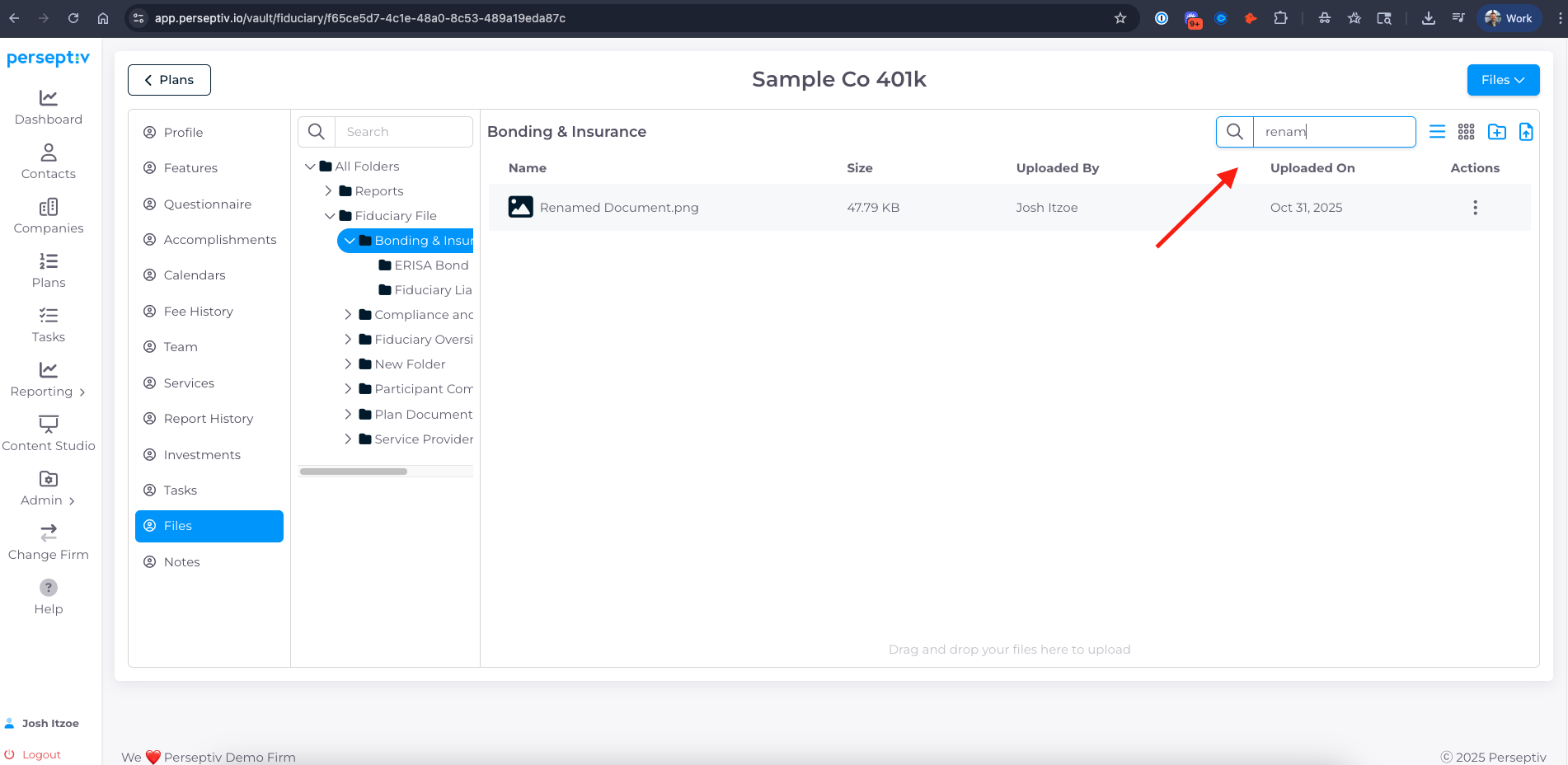Image resolution: width=1568 pixels, height=765 pixels.
Task: Select the Services plan menu item
Action: point(209,383)
